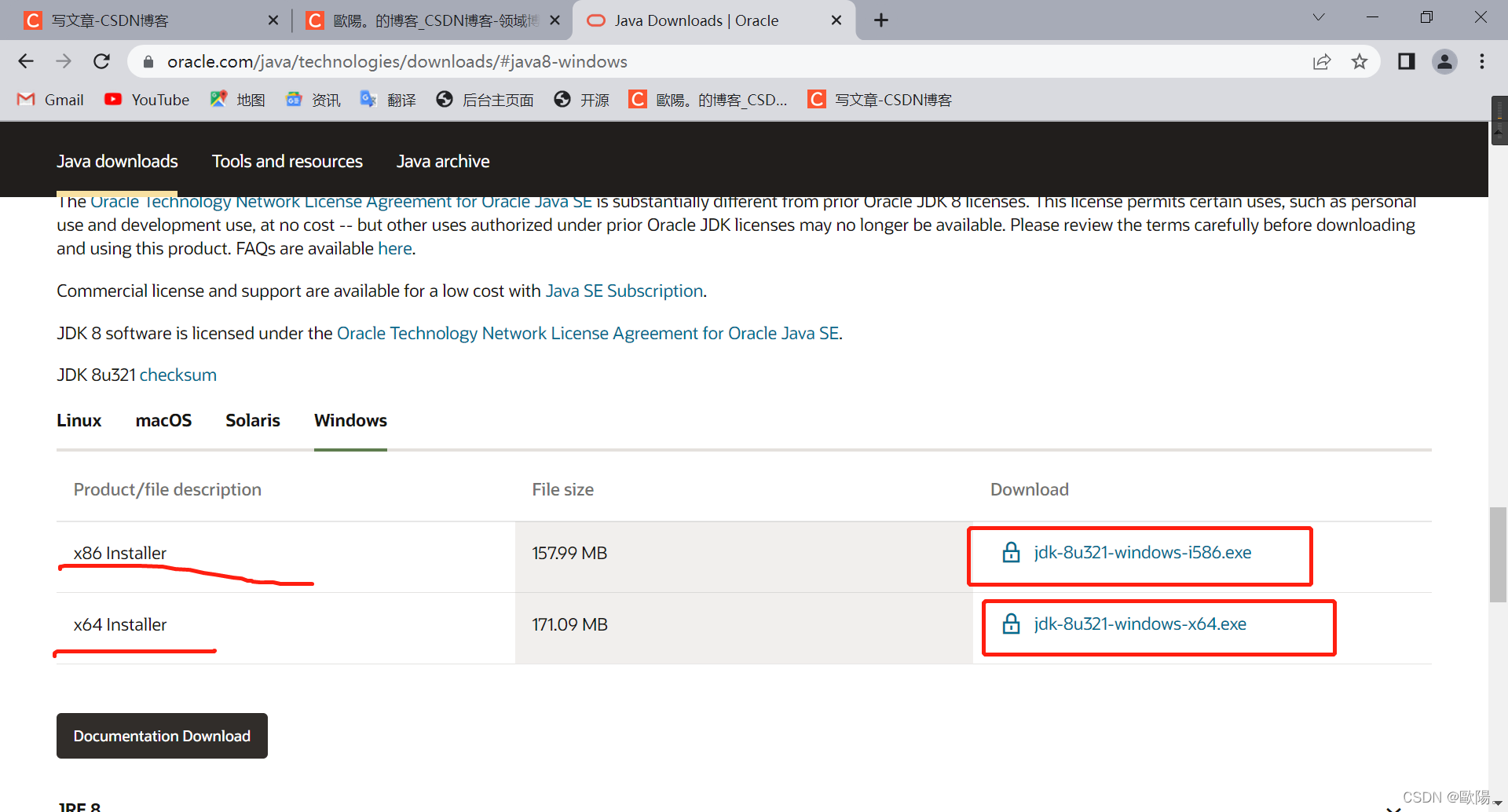Open the Java archive menu item
1508x812 pixels.
click(x=443, y=161)
